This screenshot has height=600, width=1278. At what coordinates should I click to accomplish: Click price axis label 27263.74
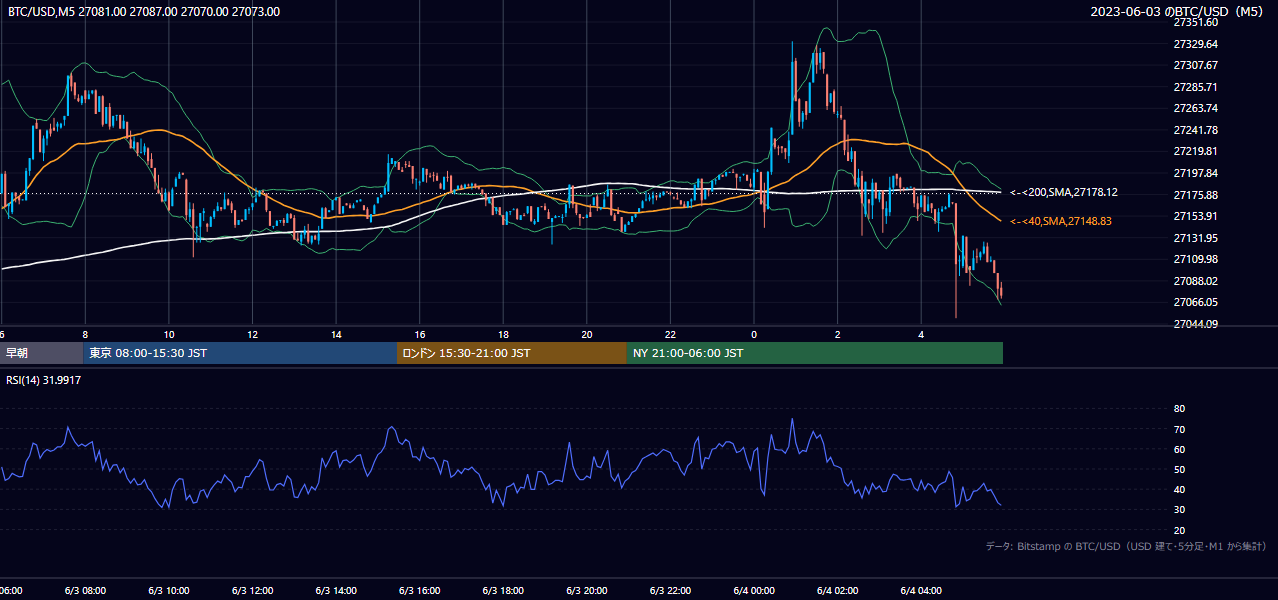pyautogui.click(x=1195, y=108)
